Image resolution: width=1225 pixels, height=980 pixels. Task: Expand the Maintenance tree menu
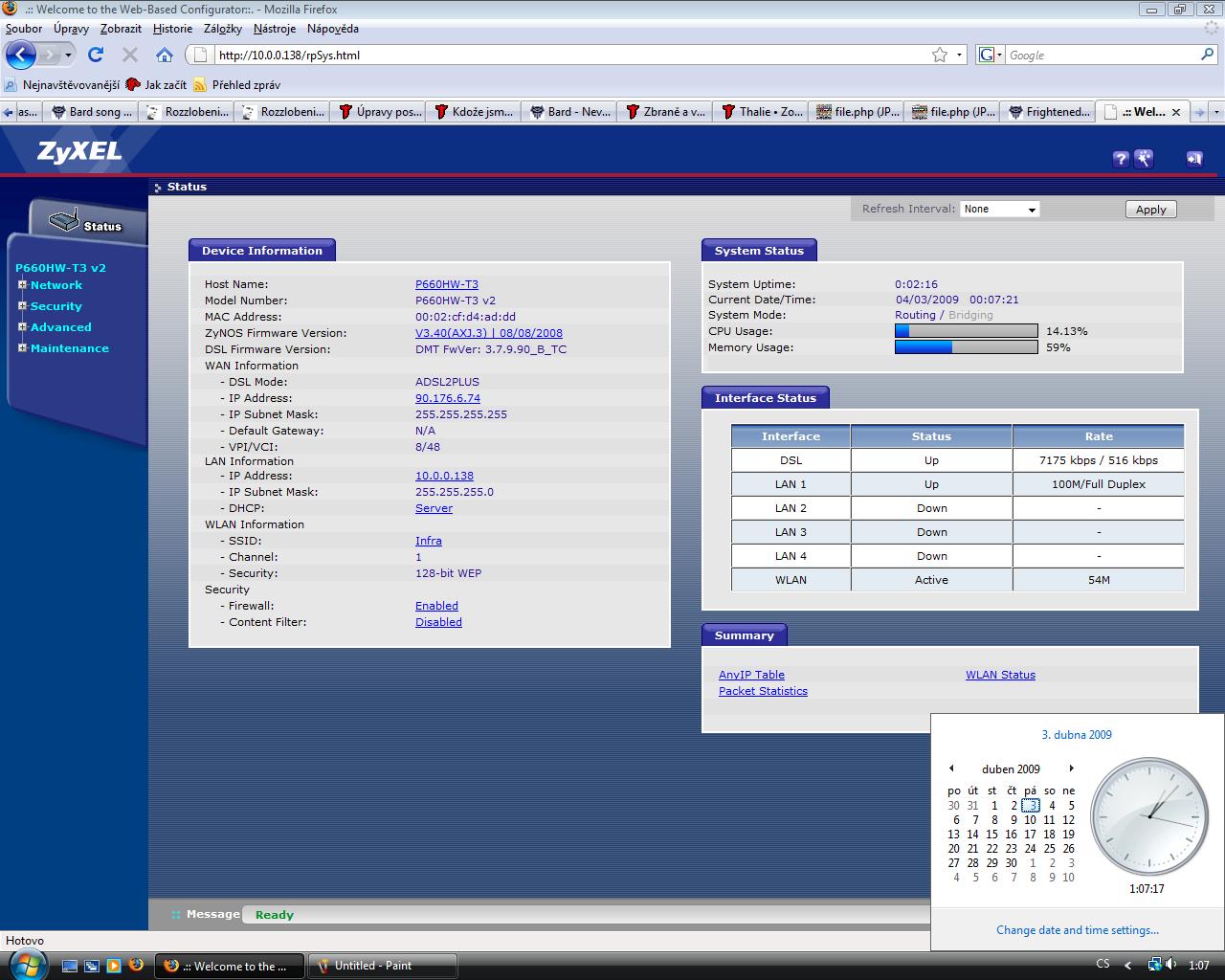22,348
